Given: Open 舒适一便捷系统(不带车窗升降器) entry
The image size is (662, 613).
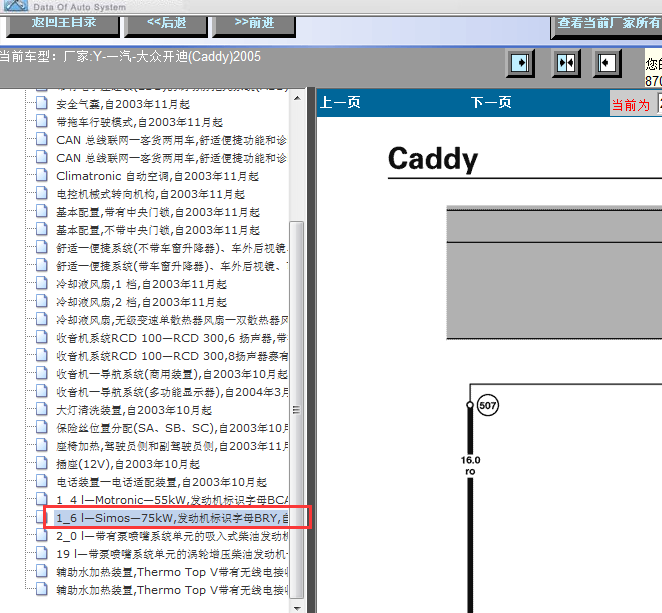Looking at the screenshot, I should click(172, 248).
